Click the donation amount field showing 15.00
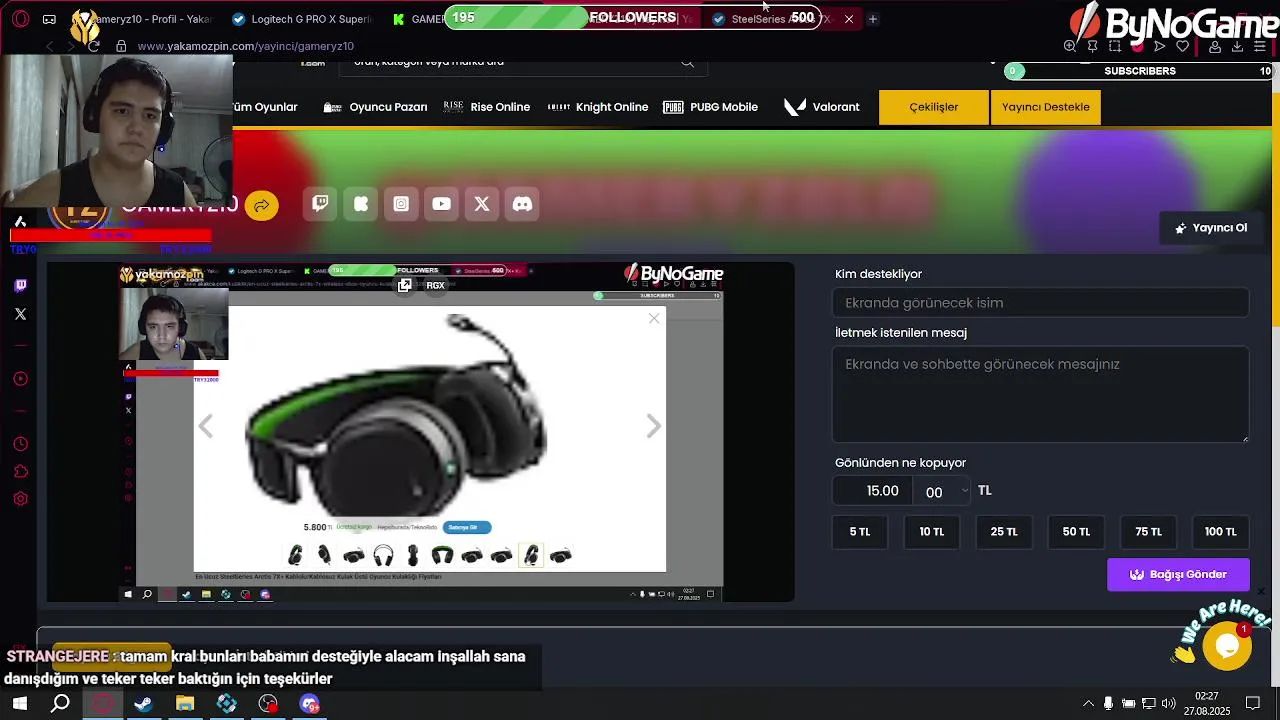Screen dimensions: 1280x720 [873, 491]
